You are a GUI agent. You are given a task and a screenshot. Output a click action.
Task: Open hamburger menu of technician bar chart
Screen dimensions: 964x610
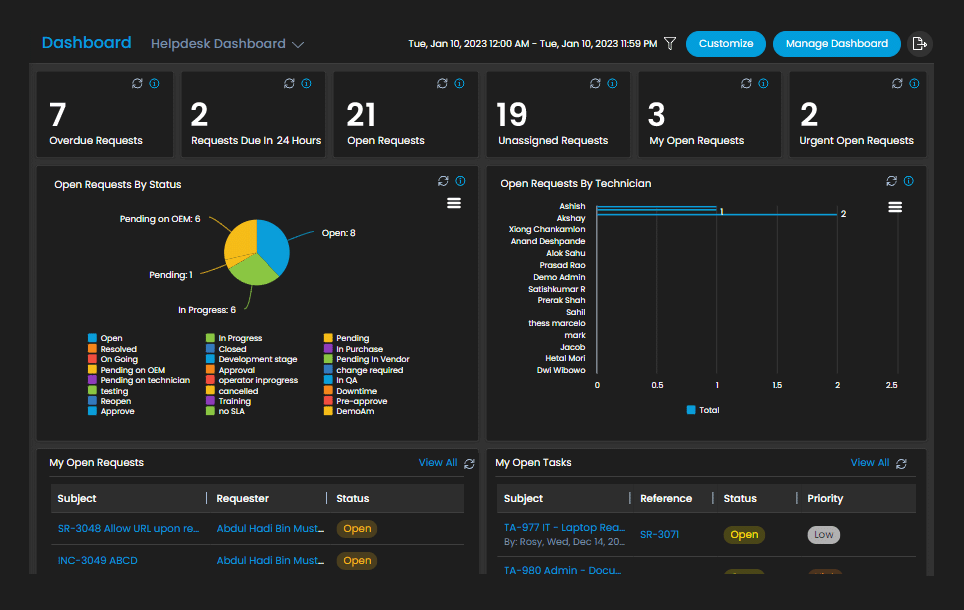(895, 207)
